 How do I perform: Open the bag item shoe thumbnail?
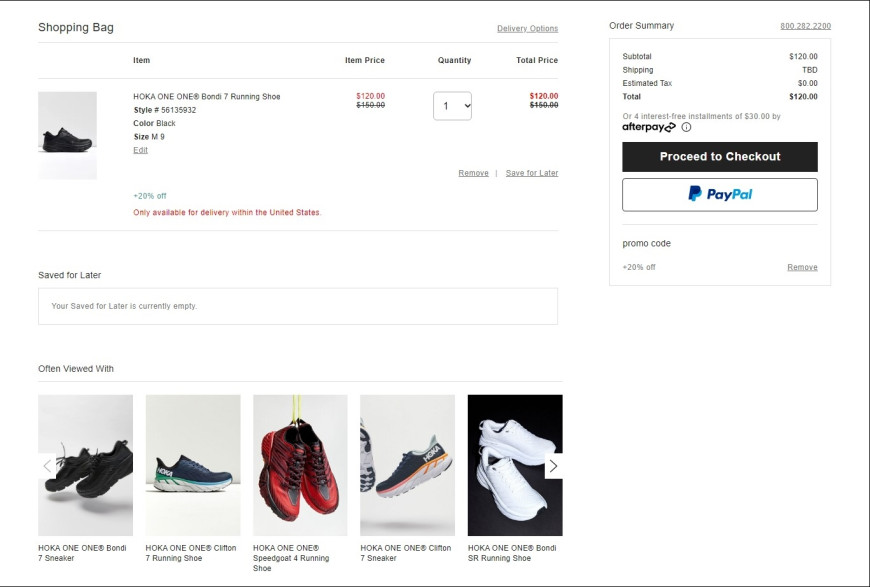point(67,135)
